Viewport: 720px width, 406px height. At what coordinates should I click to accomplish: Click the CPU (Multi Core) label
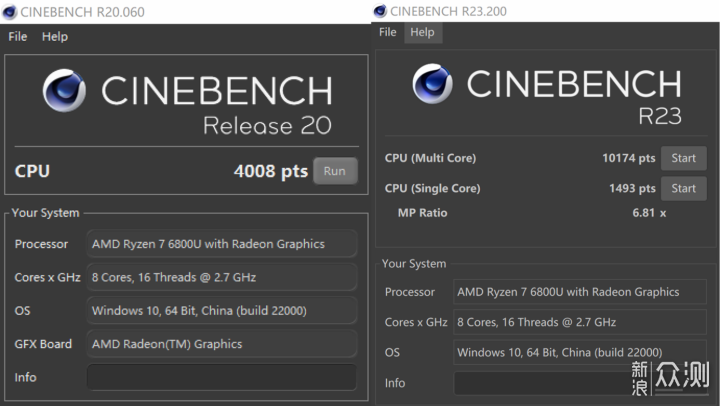[x=430, y=158]
